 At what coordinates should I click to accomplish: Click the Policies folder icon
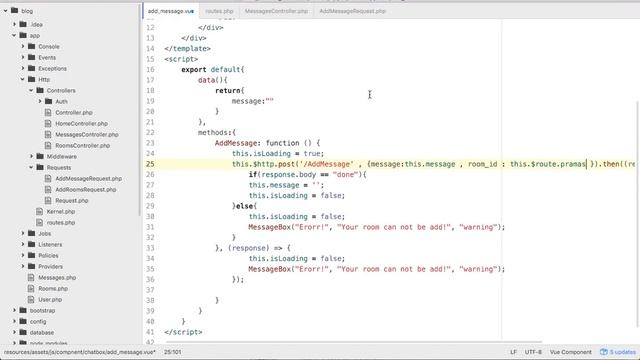(x=32, y=256)
